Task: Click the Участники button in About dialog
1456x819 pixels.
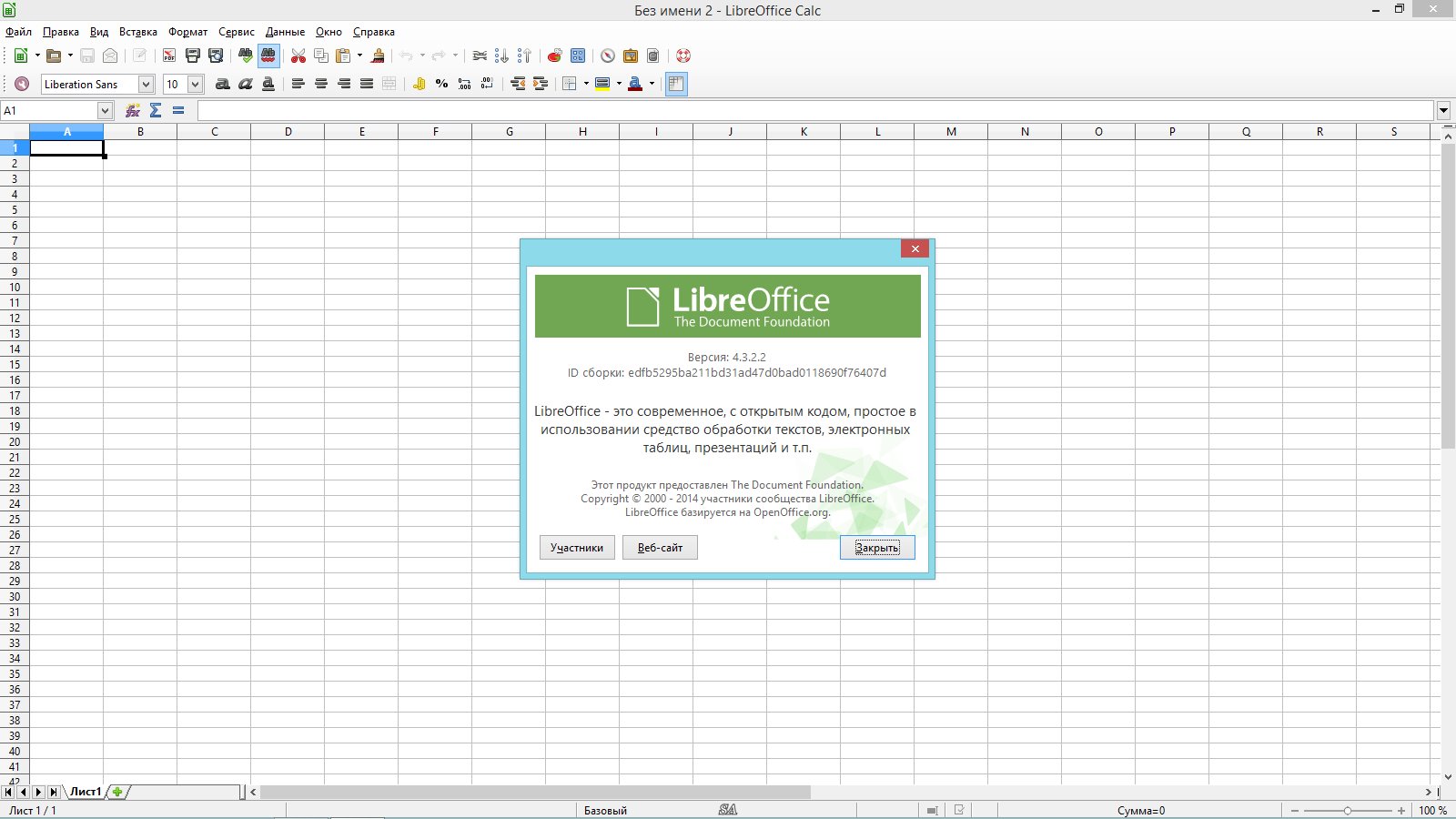Action: coord(577,547)
